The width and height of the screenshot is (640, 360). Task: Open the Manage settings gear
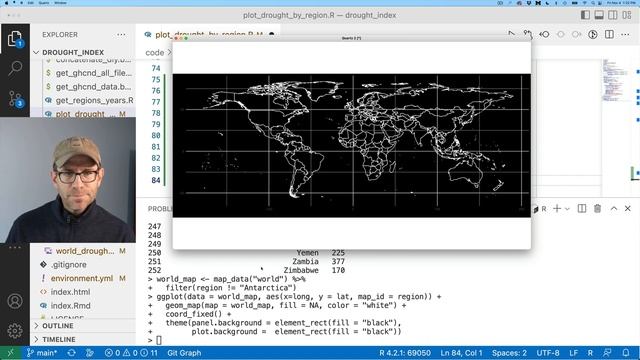(15, 331)
